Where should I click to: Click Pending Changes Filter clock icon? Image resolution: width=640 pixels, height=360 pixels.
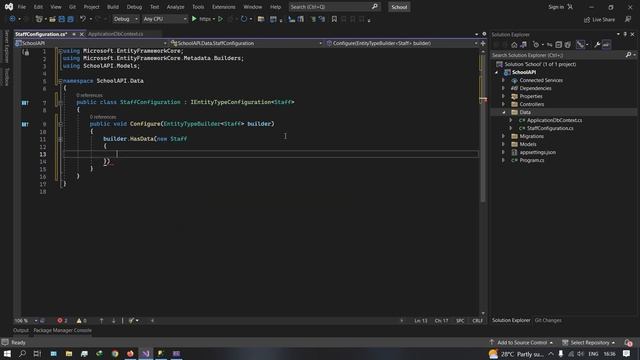[x=536, y=45]
